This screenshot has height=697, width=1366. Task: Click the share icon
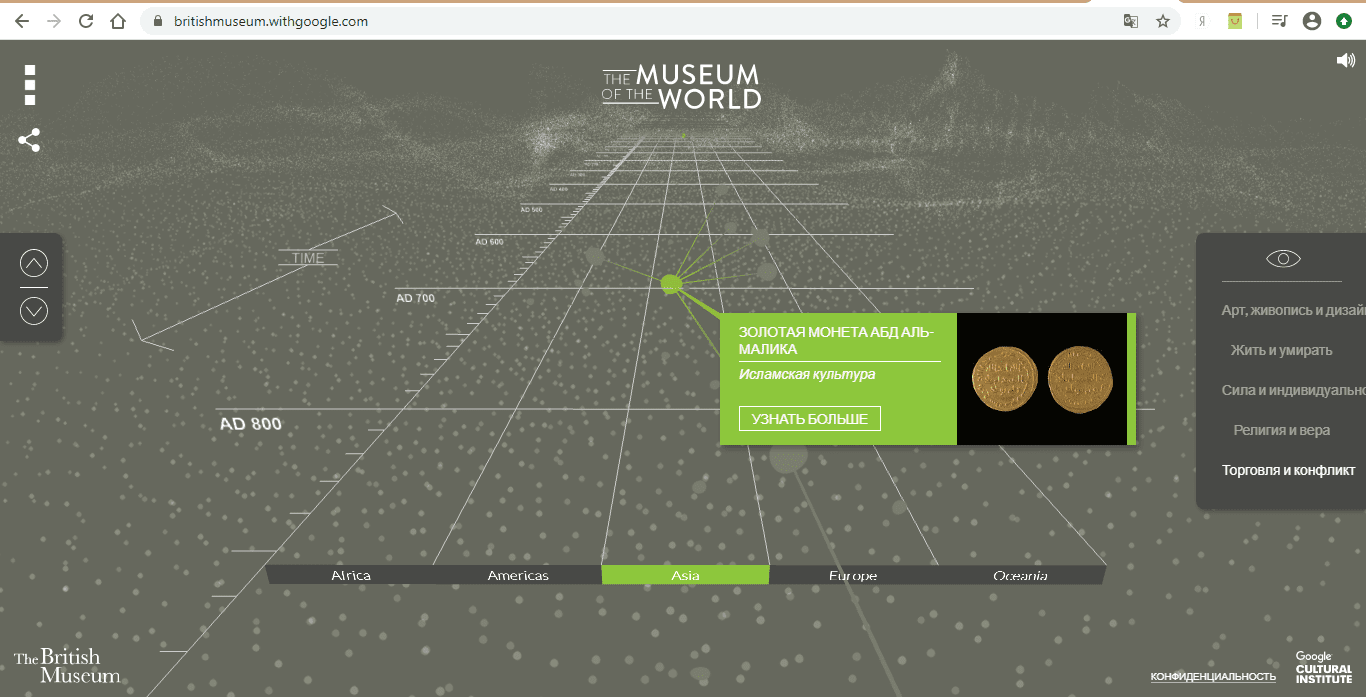click(29, 141)
